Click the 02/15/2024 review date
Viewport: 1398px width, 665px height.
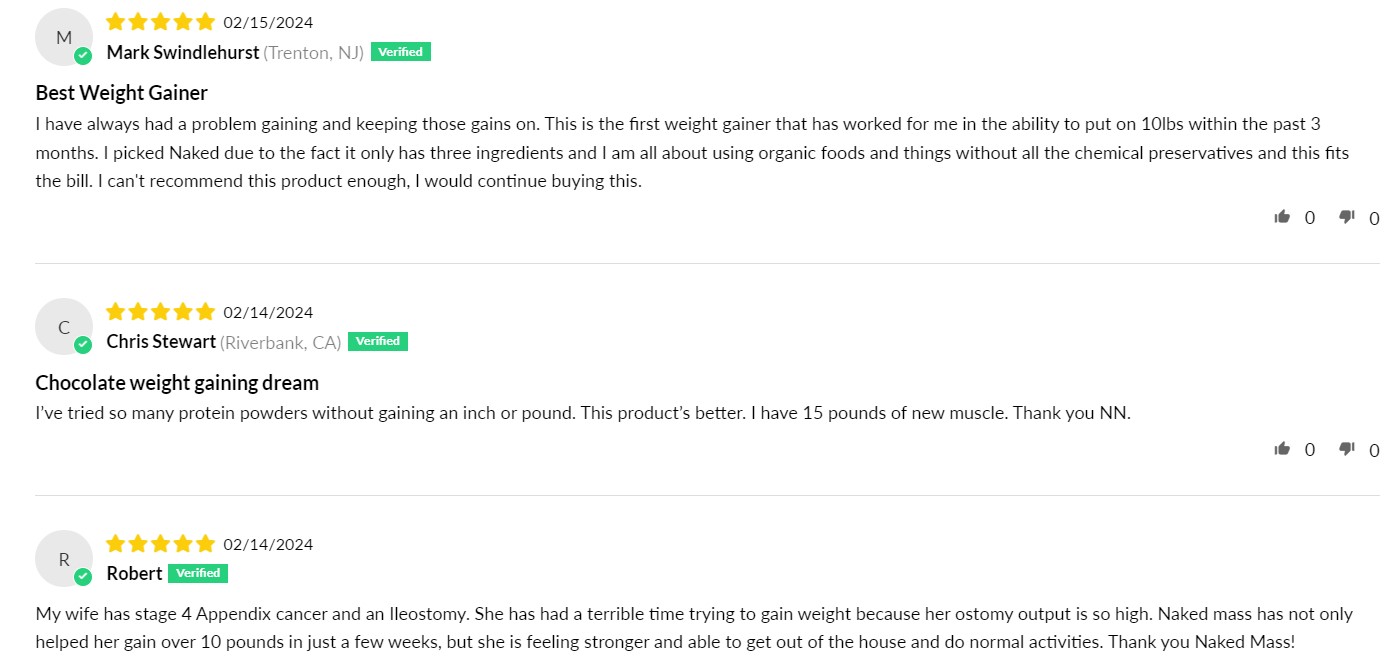pos(268,22)
